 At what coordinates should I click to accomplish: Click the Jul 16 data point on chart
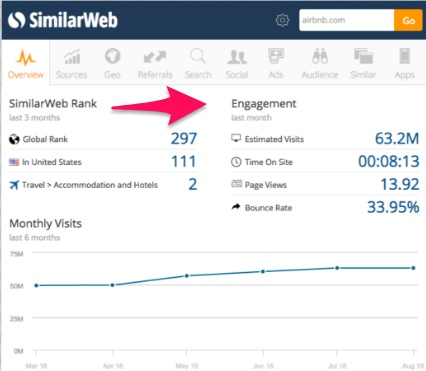(x=337, y=268)
